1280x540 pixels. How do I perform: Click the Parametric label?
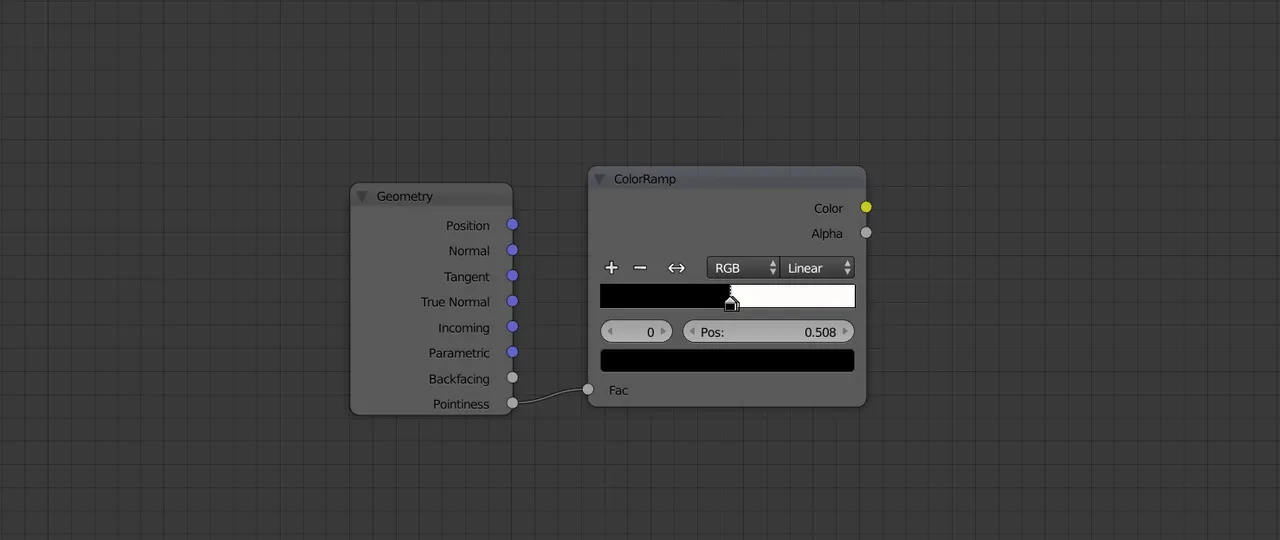pos(459,353)
